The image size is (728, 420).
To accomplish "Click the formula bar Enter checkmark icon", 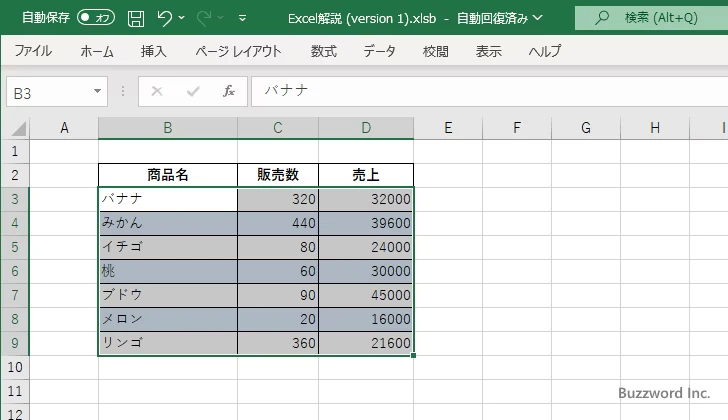I will pos(193,91).
